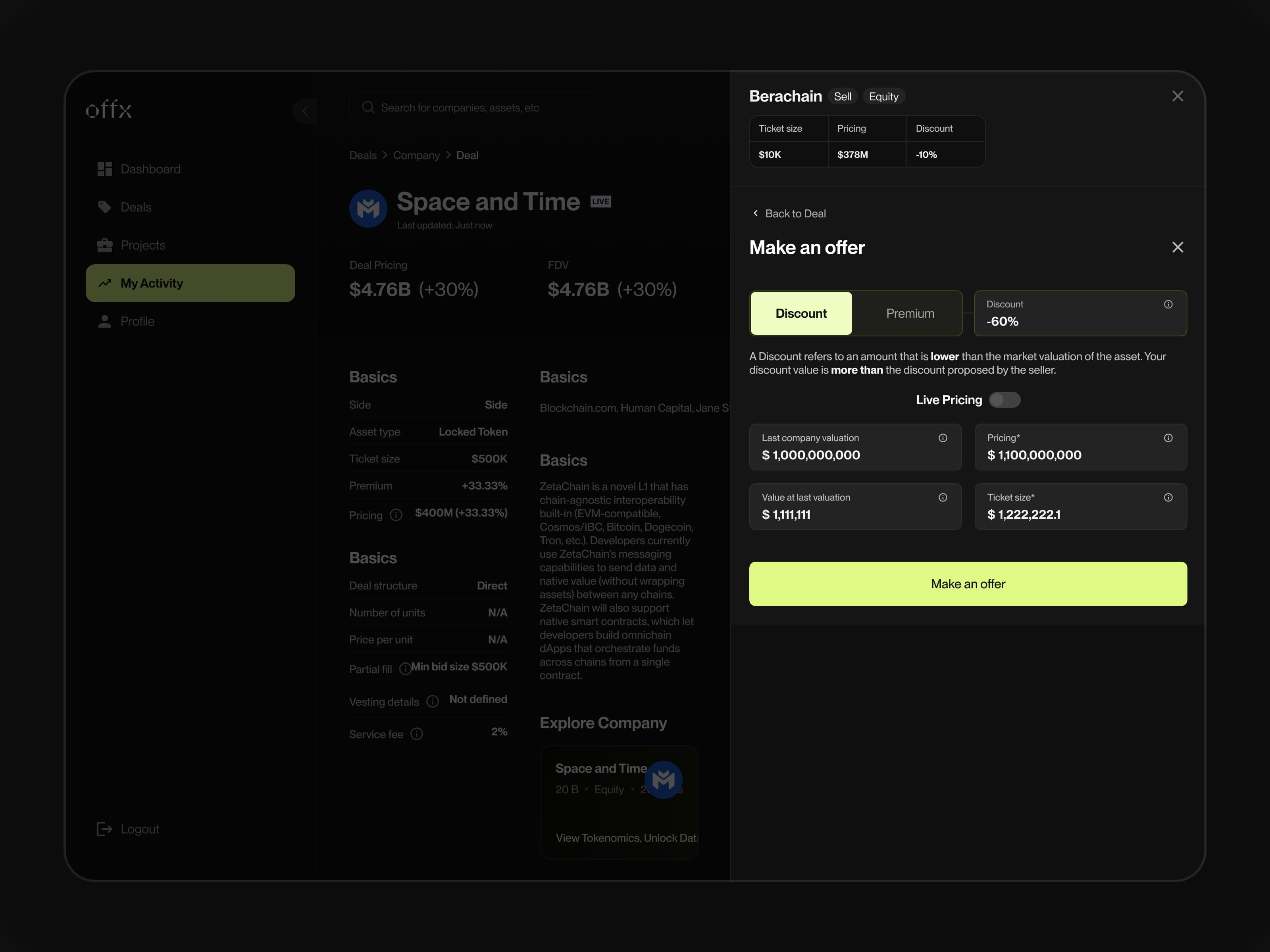Select the Discount tab
Image resolution: width=1270 pixels, height=952 pixels.
point(801,313)
